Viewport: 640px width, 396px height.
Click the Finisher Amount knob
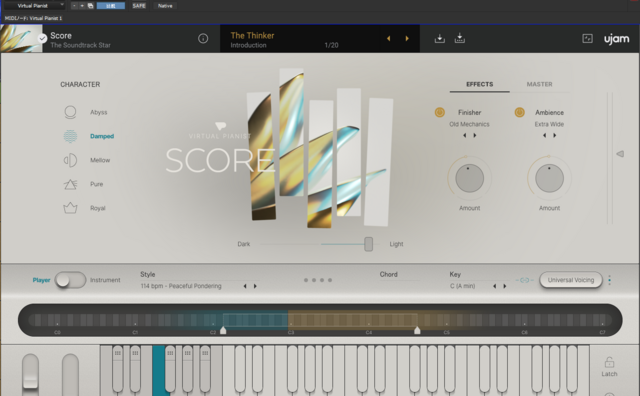click(x=469, y=178)
